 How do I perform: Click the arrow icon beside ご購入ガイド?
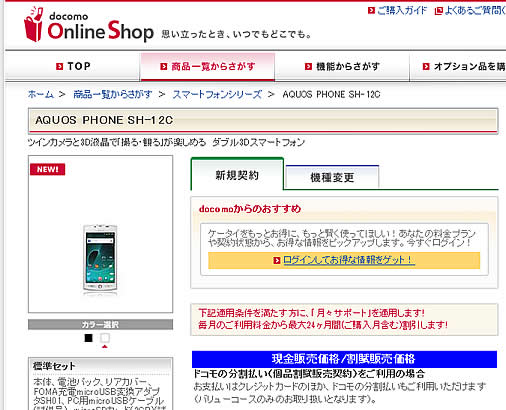coord(371,11)
